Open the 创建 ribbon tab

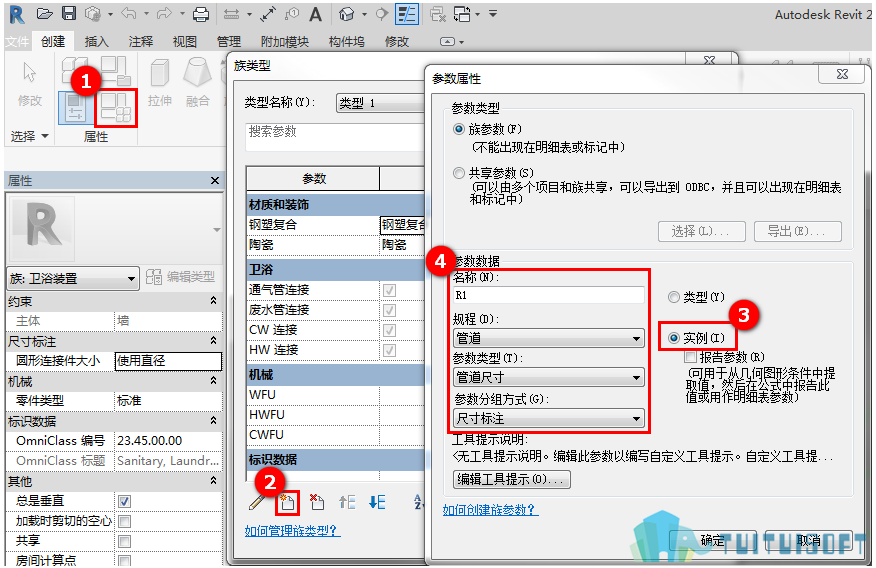[x=53, y=42]
